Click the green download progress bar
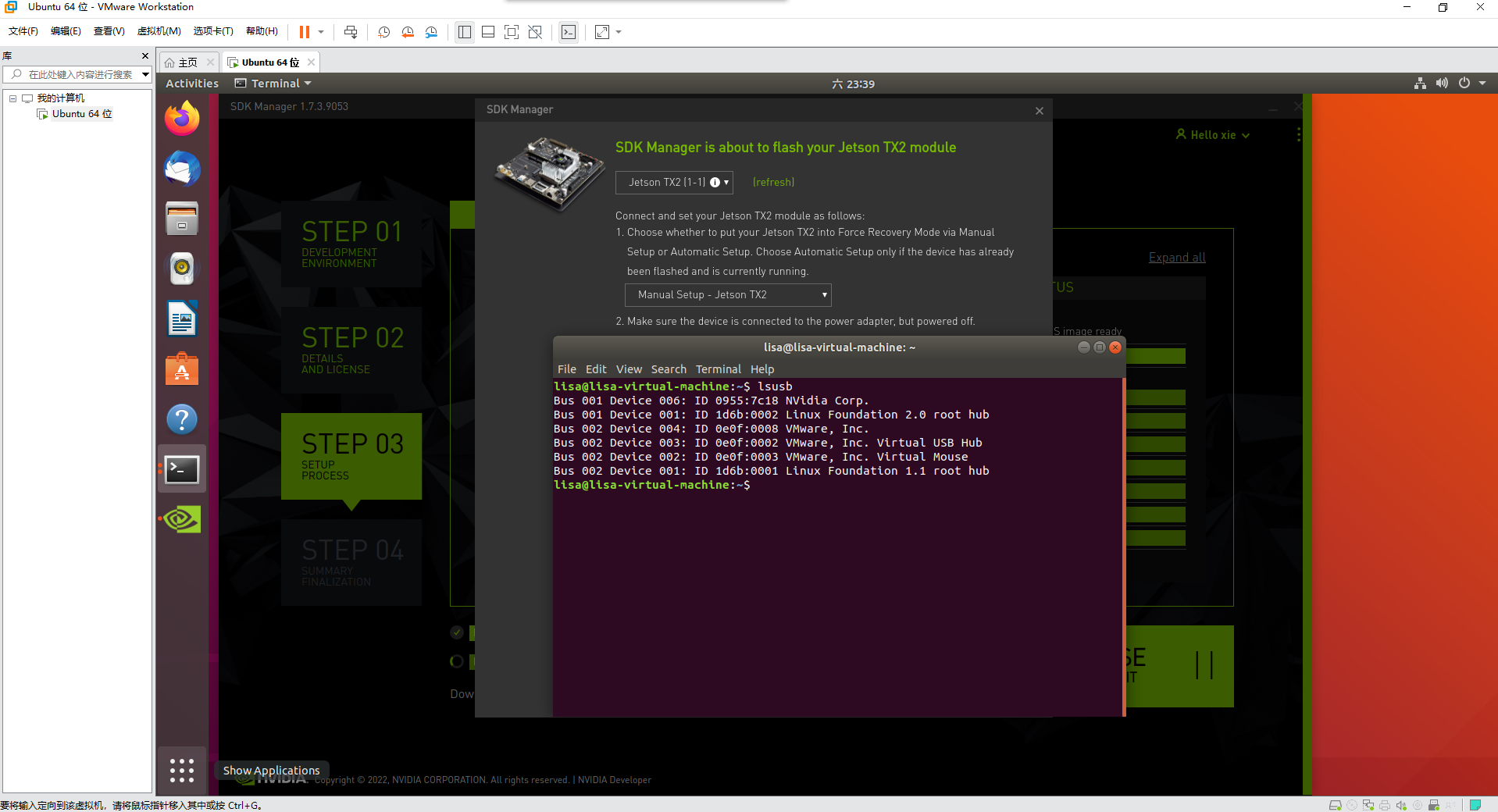The image size is (1498, 812). click(1156, 356)
